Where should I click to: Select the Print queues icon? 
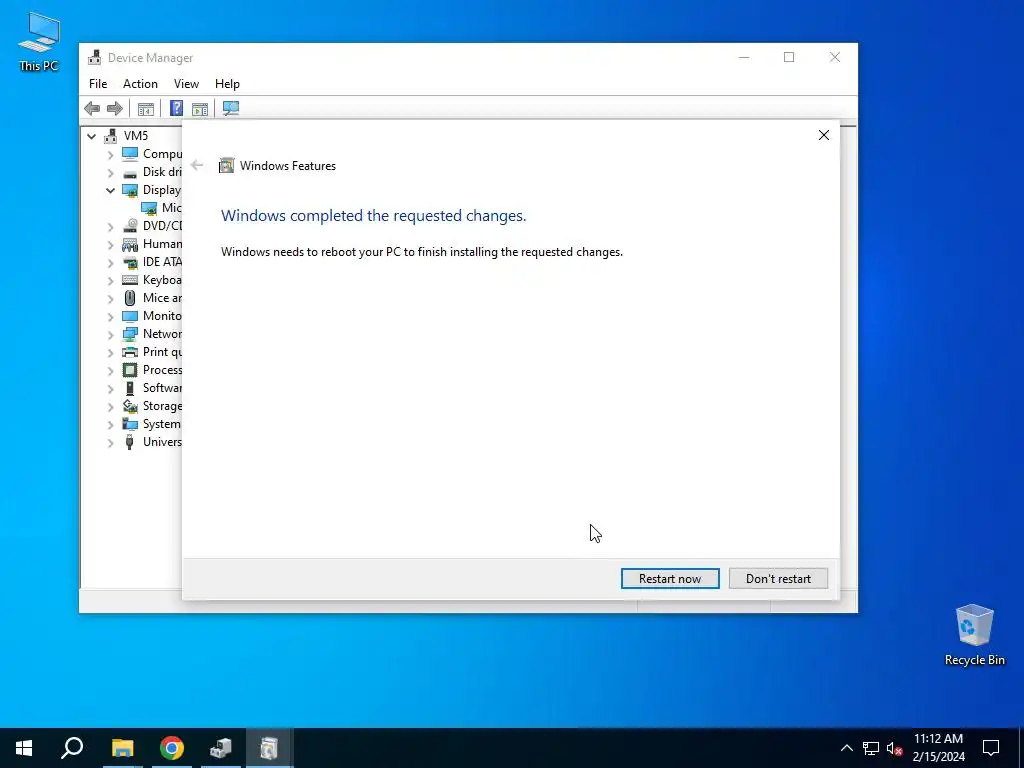130,352
